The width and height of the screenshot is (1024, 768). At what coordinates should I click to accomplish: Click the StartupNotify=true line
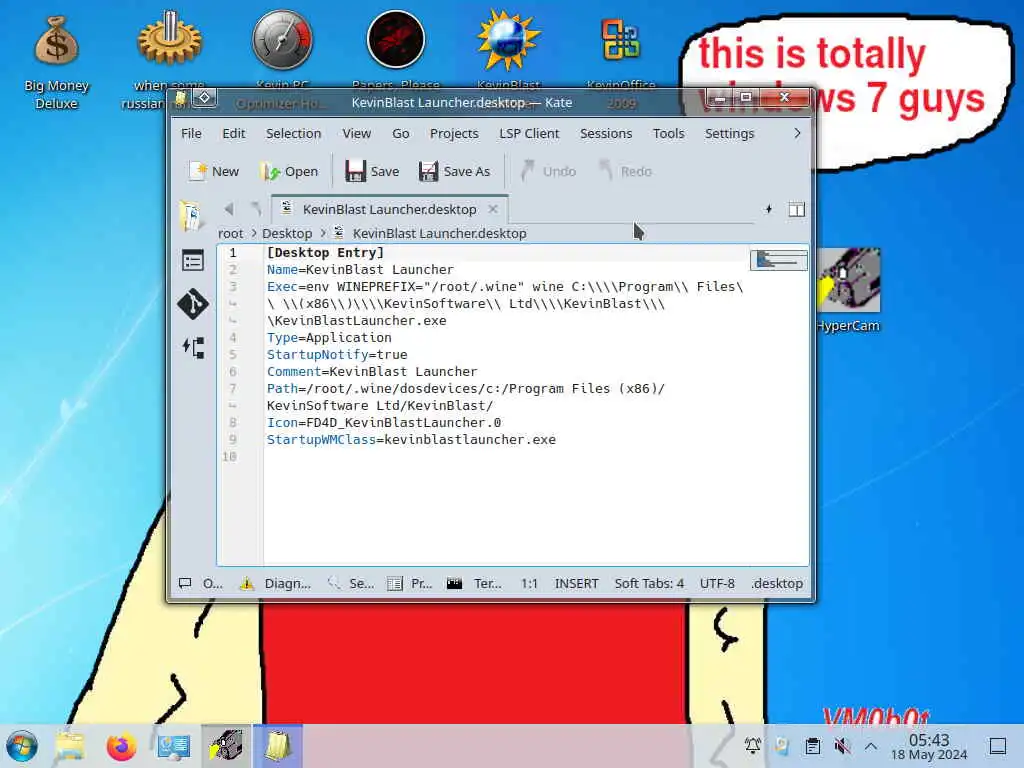coord(337,355)
